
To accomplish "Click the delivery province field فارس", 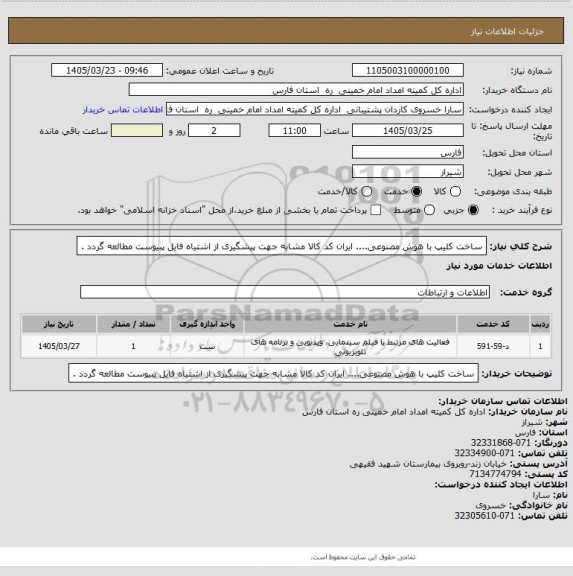I will [x=408, y=152].
